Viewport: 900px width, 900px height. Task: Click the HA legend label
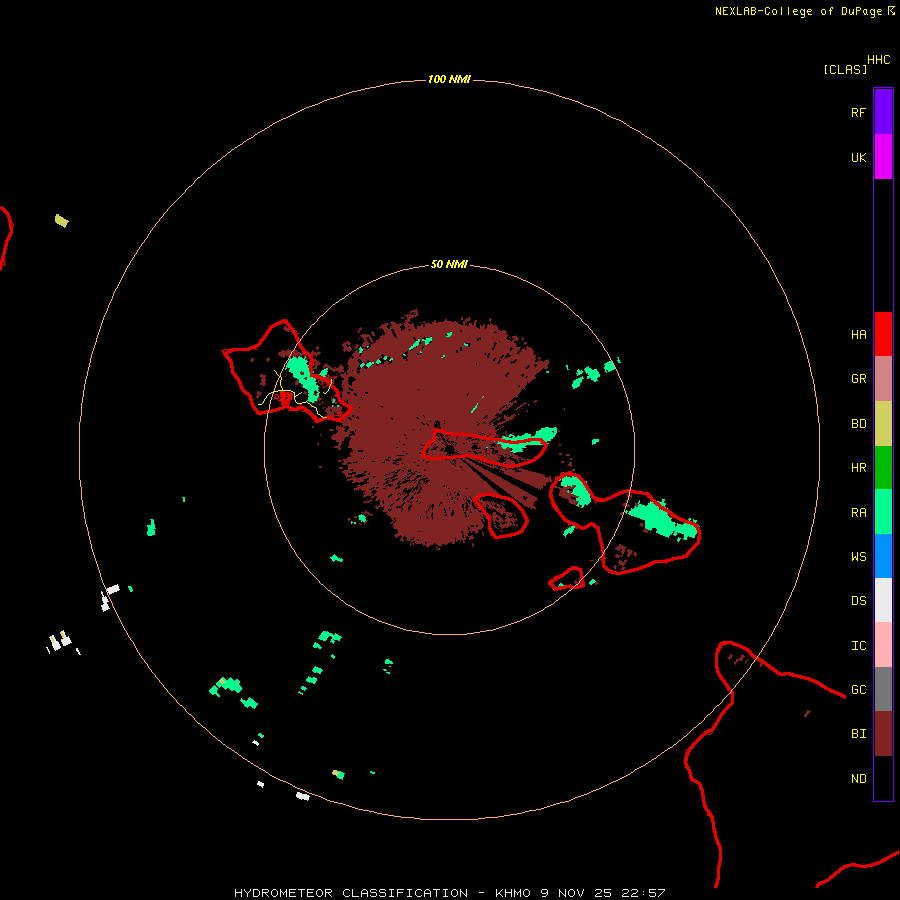coord(858,334)
